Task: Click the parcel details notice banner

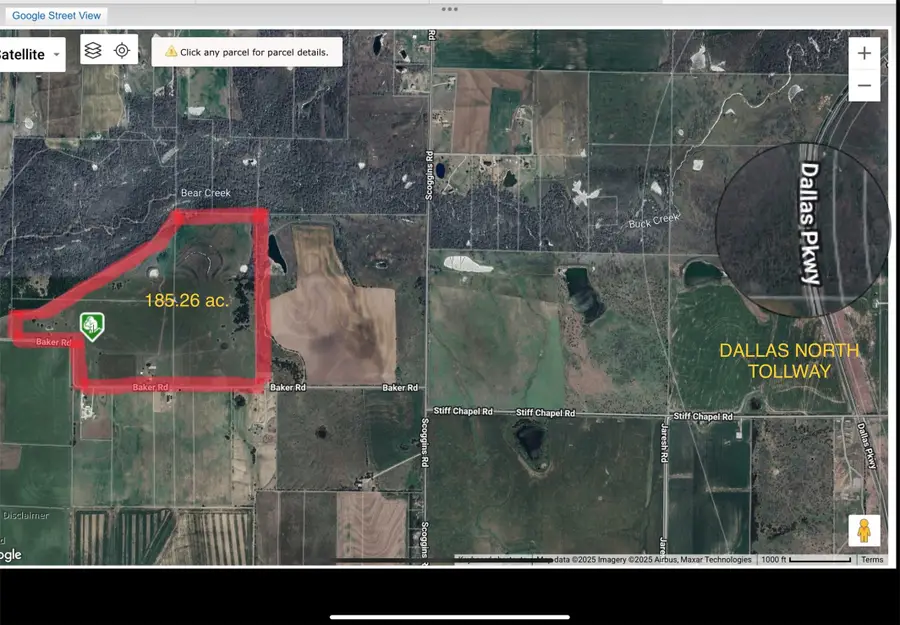Action: 247,51
